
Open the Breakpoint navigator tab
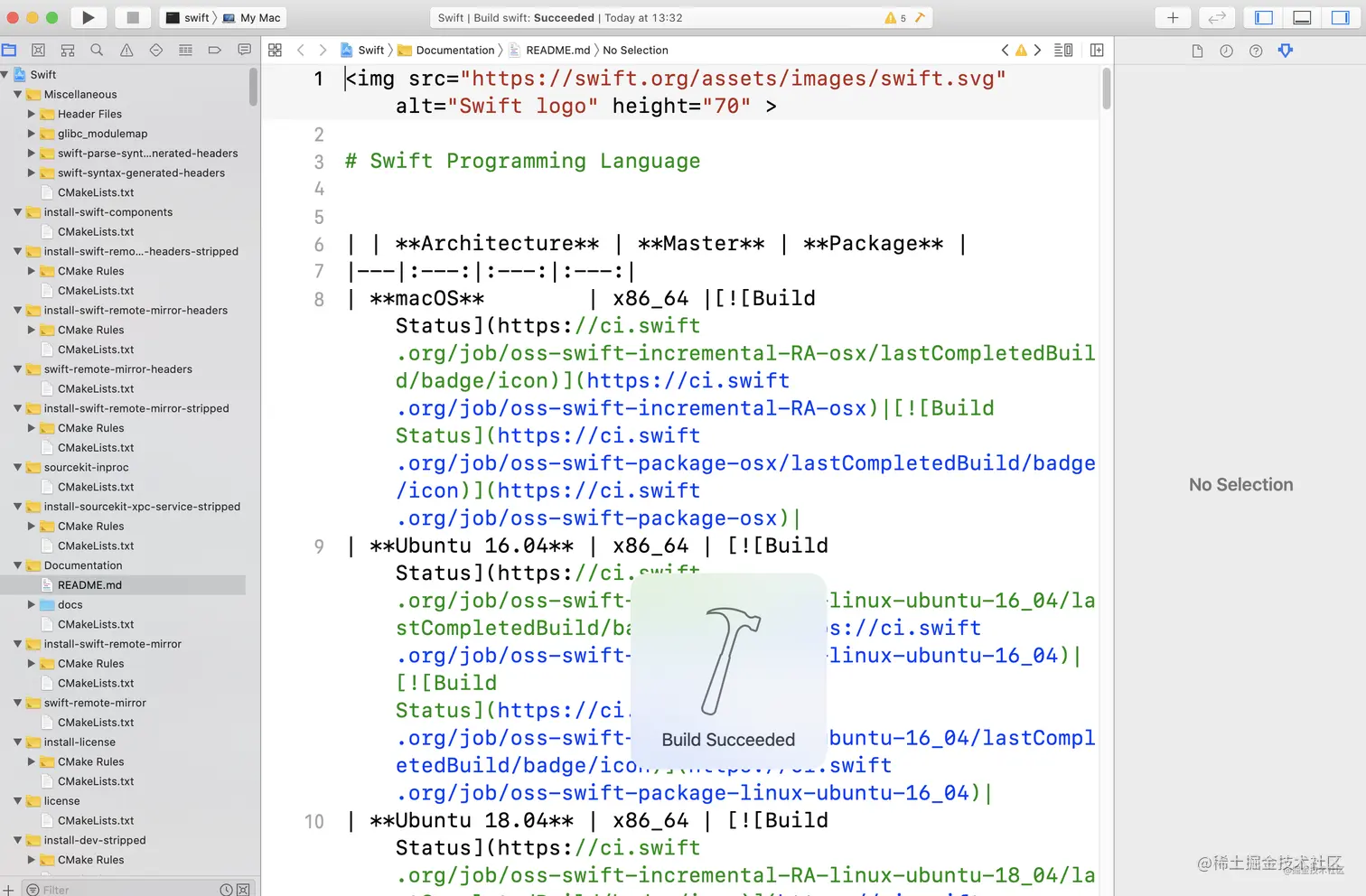(x=214, y=51)
